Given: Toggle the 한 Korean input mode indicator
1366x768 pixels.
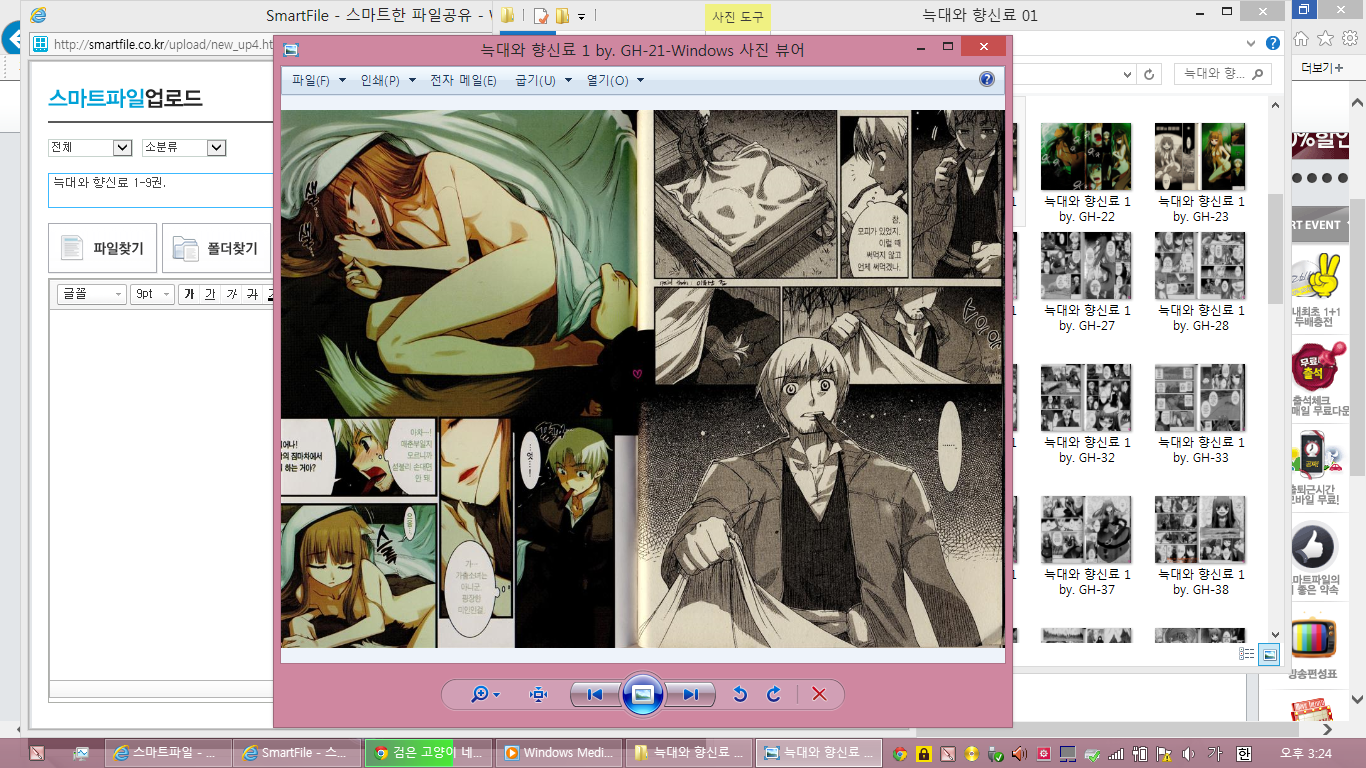Looking at the screenshot, I should click(1244, 754).
